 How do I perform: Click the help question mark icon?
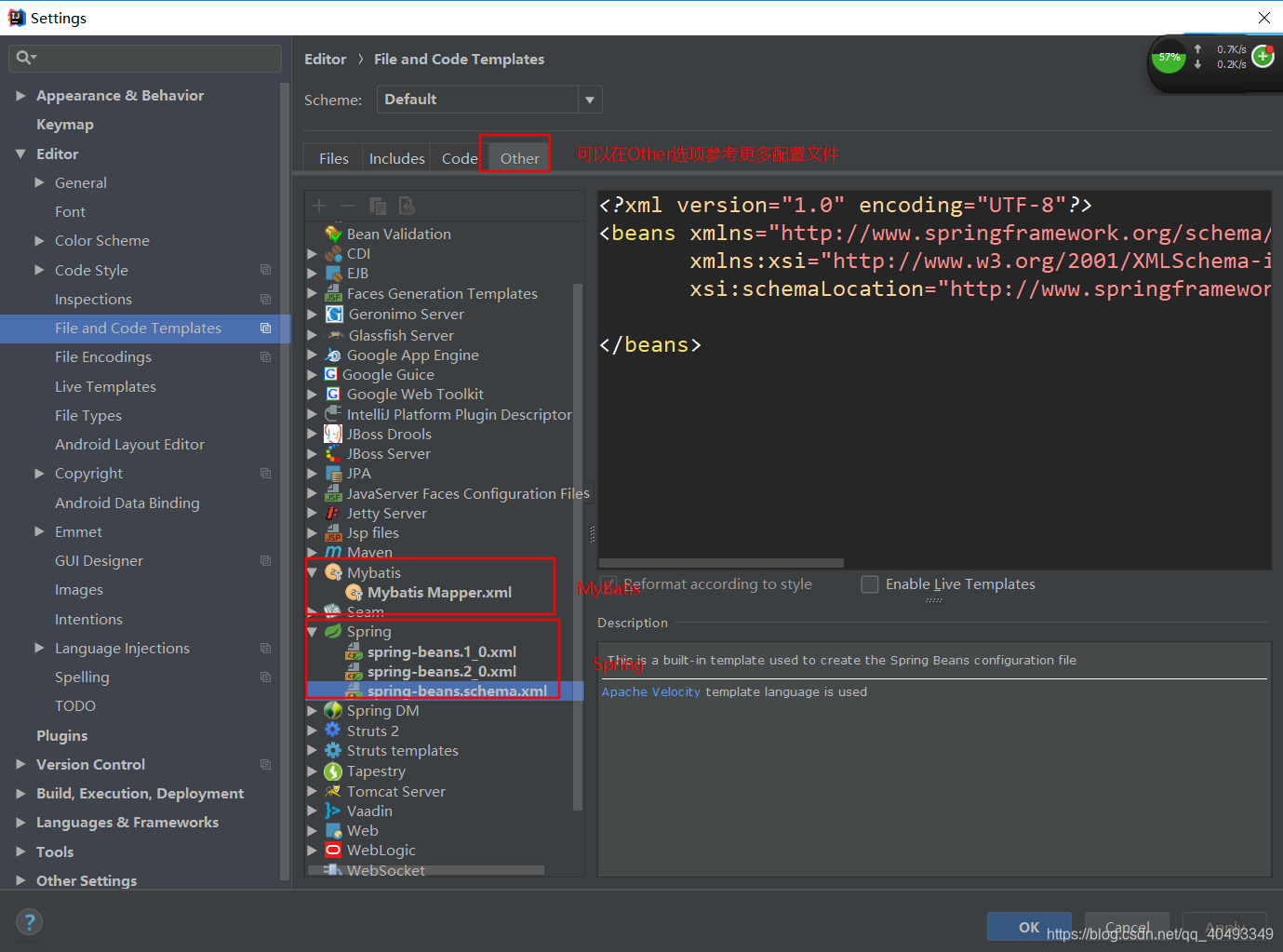coord(30,922)
